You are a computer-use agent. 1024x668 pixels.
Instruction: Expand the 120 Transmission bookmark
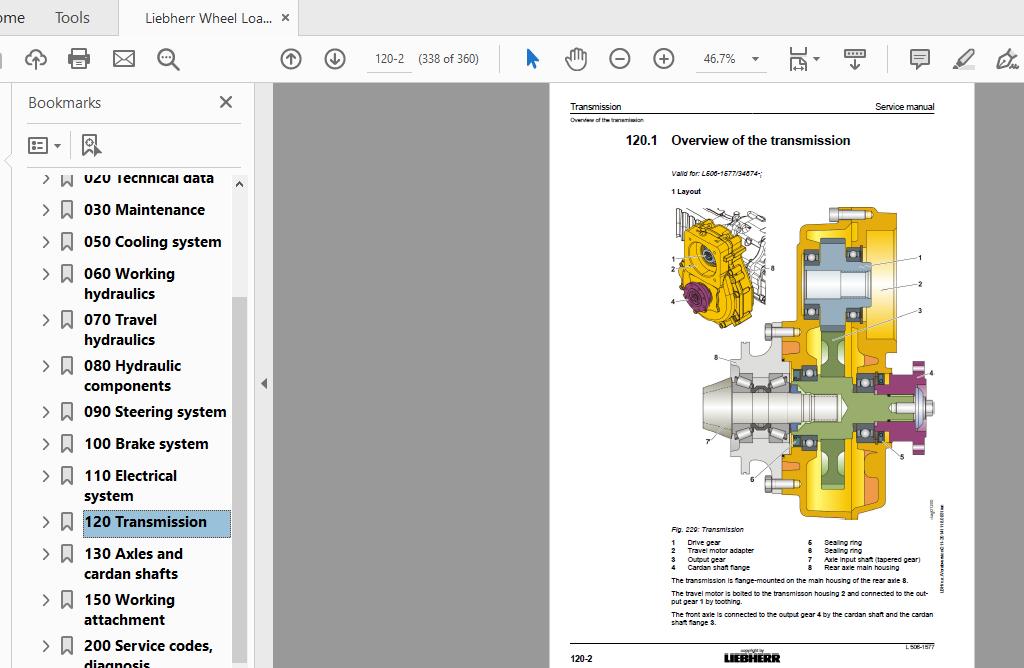(45, 522)
